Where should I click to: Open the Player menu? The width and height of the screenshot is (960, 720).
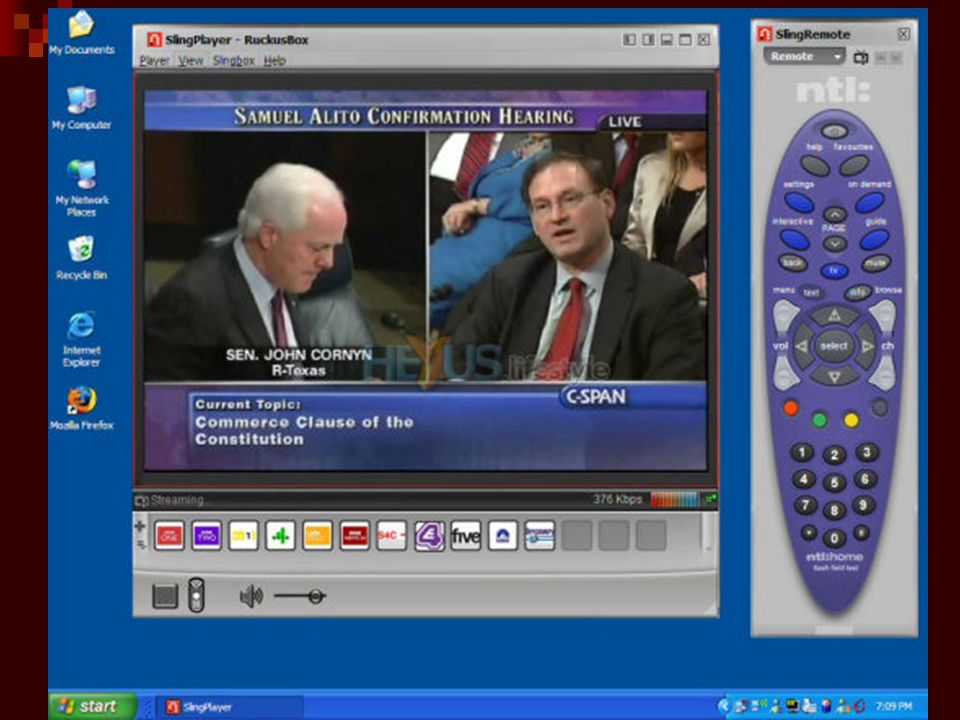pyautogui.click(x=154, y=61)
